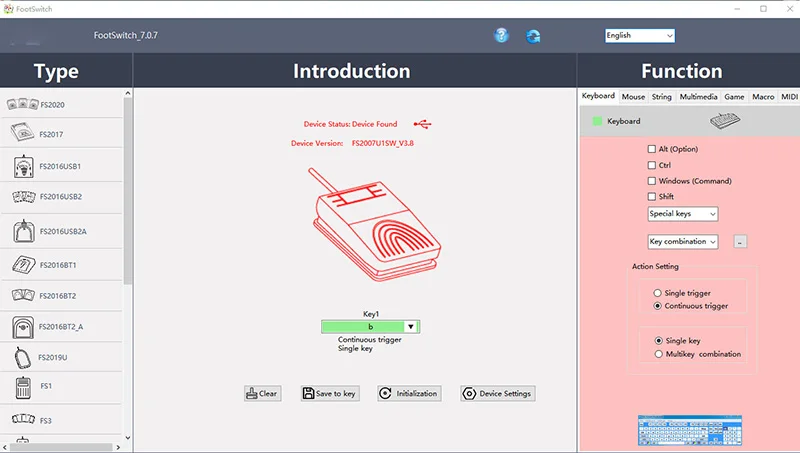Select the FS2016BT1 pedal icon
Image resolution: width=800 pixels, height=453 pixels.
pos(22,264)
